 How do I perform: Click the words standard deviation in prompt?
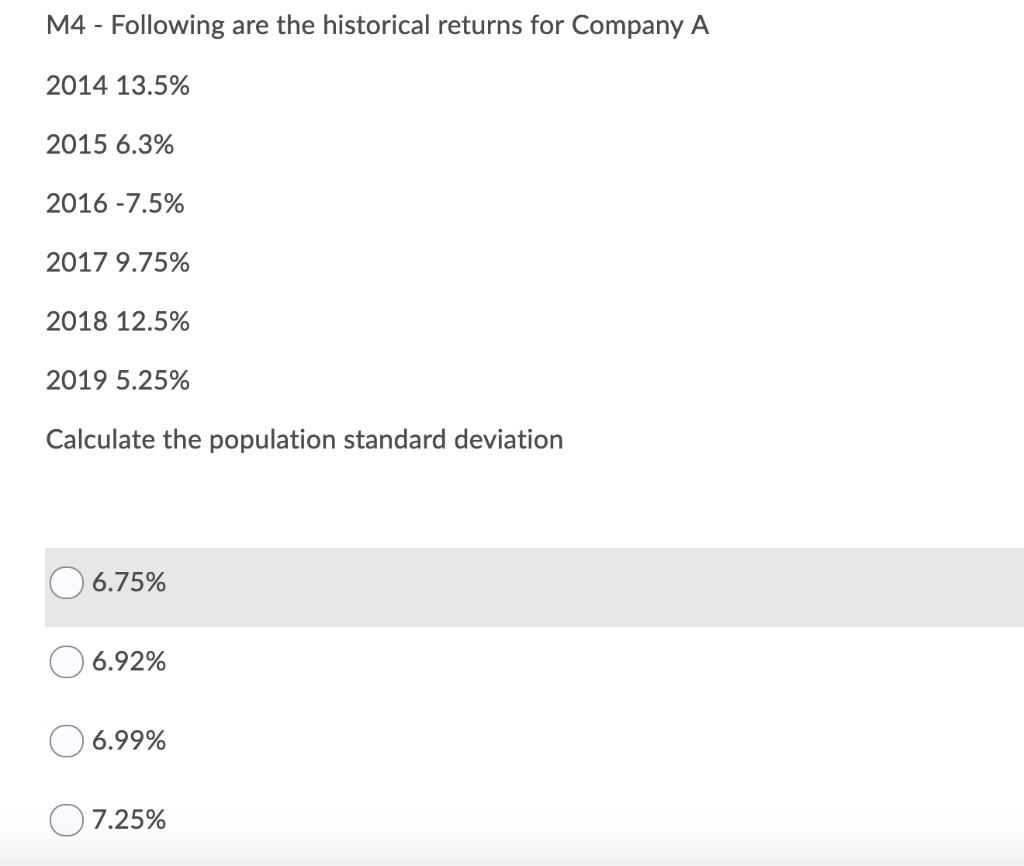[453, 440]
